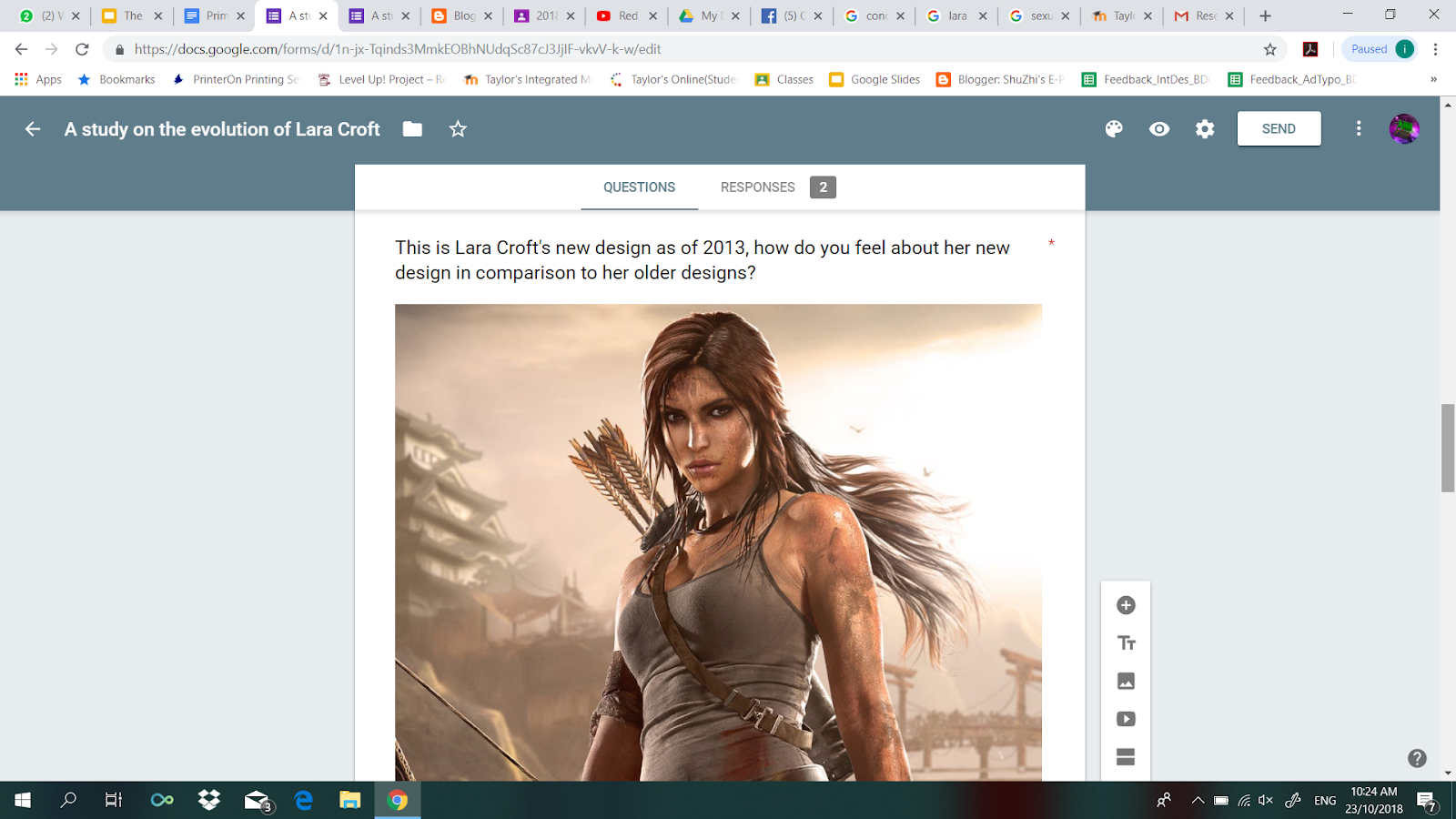Open the Apps shortcut in bookmarks bar
The height and width of the screenshot is (819, 1456).
[x=38, y=79]
